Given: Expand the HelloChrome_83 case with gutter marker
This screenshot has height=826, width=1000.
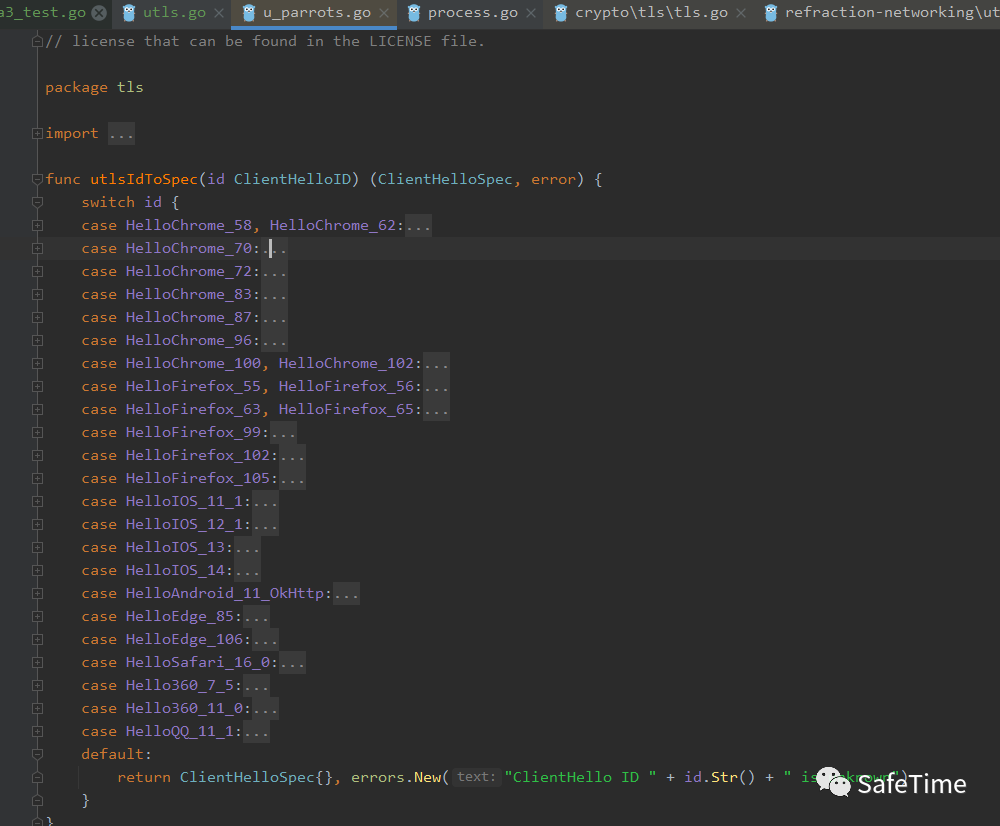Looking at the screenshot, I should point(37,295).
